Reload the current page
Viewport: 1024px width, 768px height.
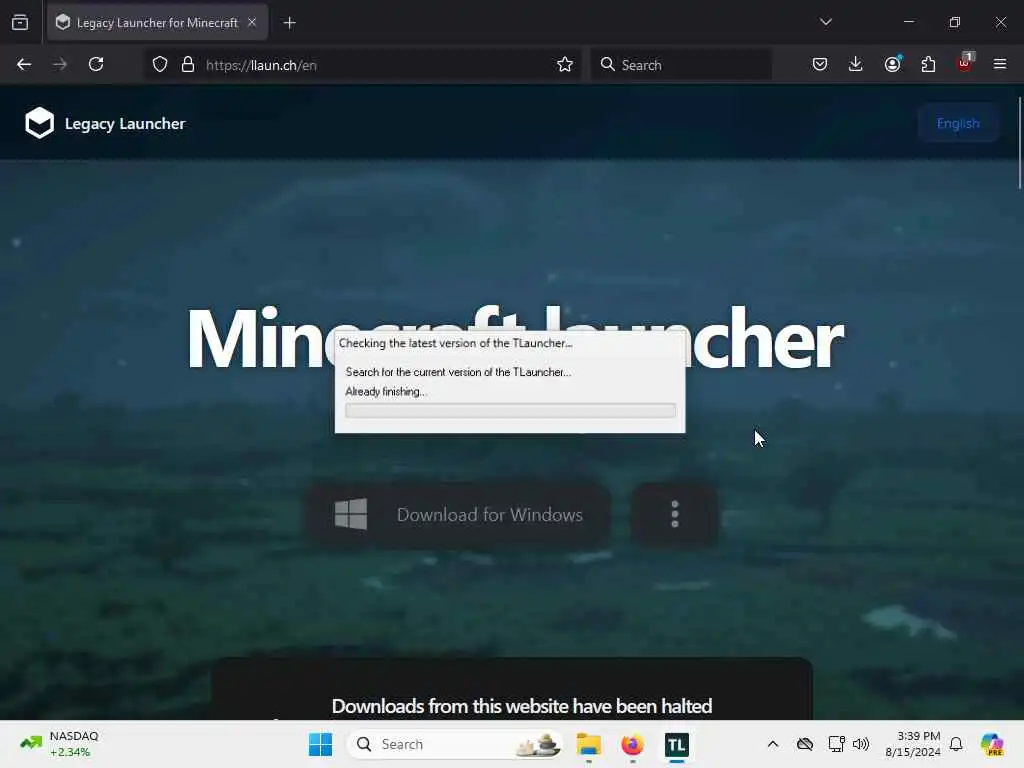[x=96, y=64]
